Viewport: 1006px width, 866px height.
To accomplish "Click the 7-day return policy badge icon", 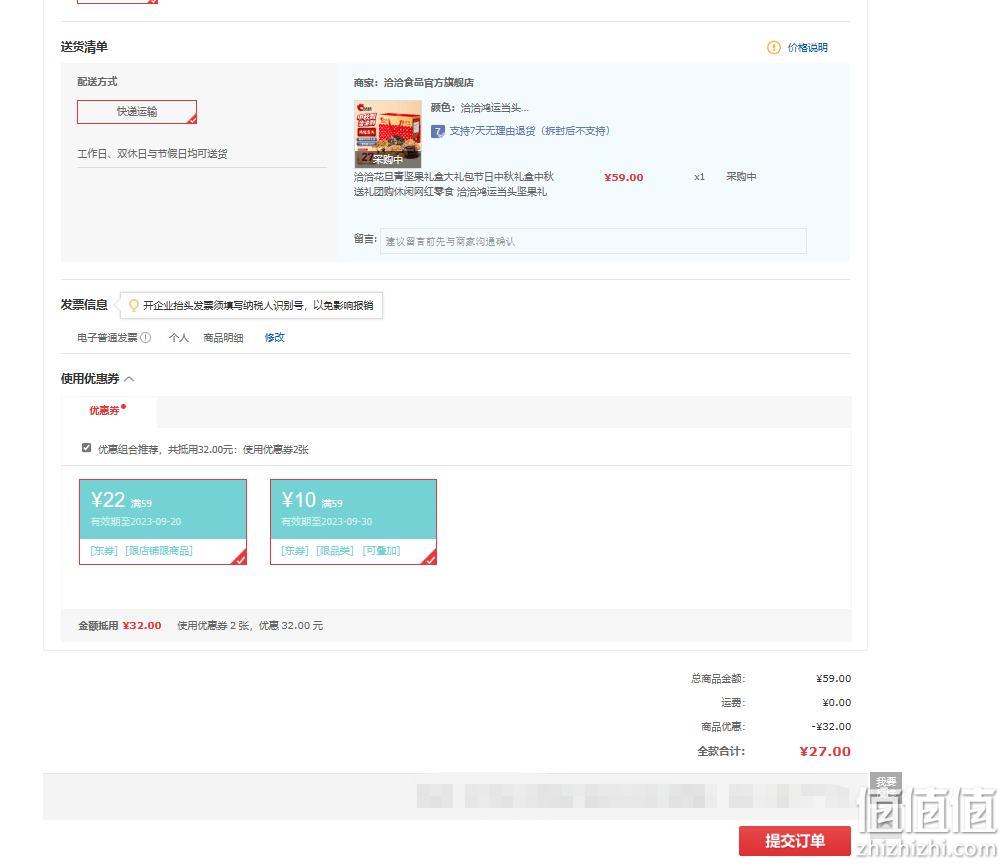I will pos(438,132).
